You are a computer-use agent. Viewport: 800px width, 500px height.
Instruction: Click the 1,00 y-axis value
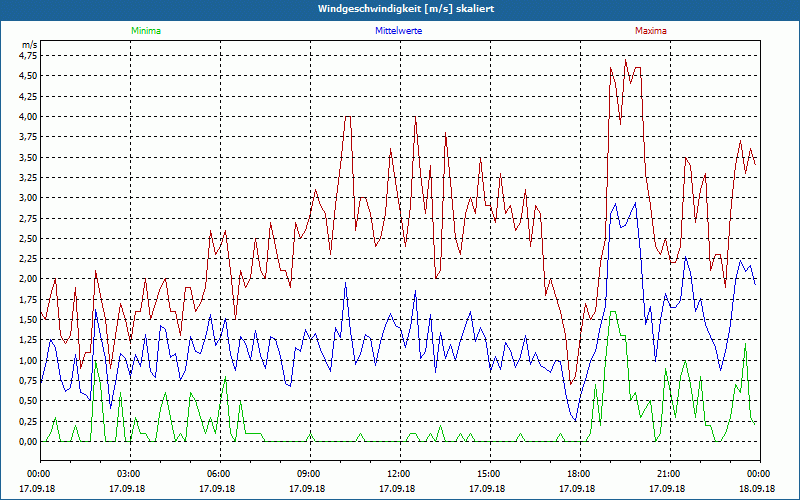28,360
